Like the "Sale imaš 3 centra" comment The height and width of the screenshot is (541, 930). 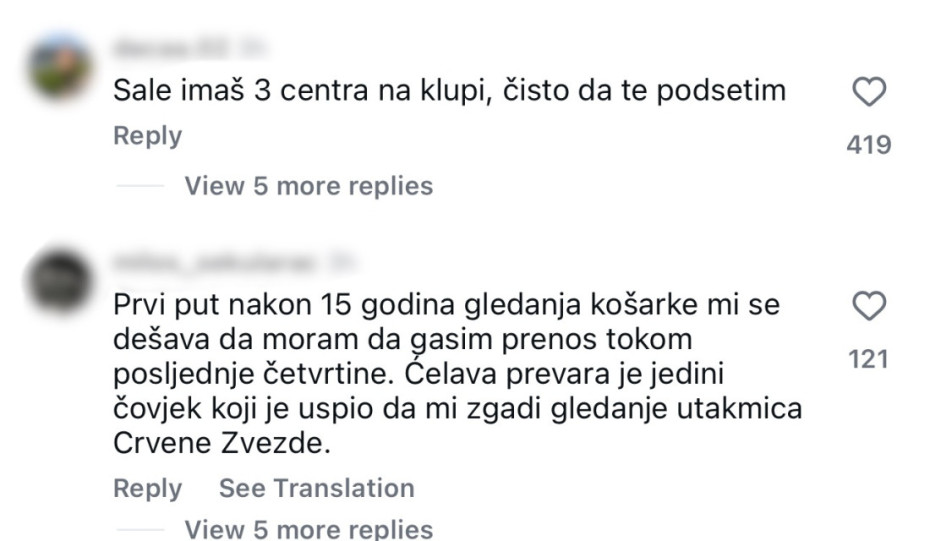coord(869,93)
